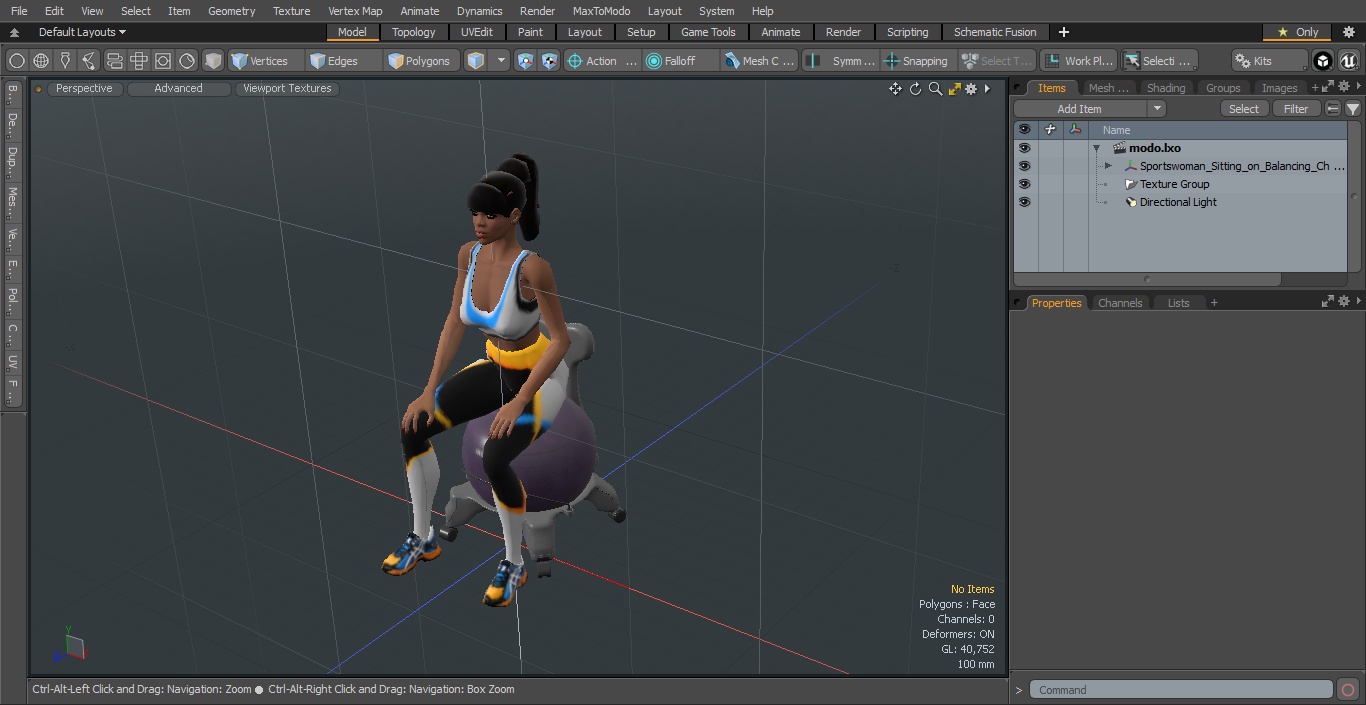Image resolution: width=1366 pixels, height=705 pixels.
Task: Click the Unity cube icon
Action: (x=1323, y=61)
